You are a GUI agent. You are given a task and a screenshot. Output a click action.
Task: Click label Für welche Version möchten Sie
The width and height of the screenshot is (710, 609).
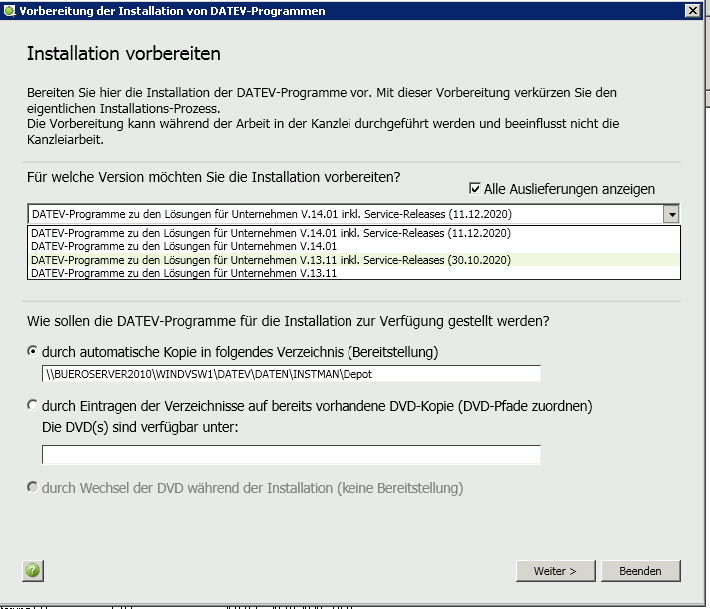(x=213, y=177)
